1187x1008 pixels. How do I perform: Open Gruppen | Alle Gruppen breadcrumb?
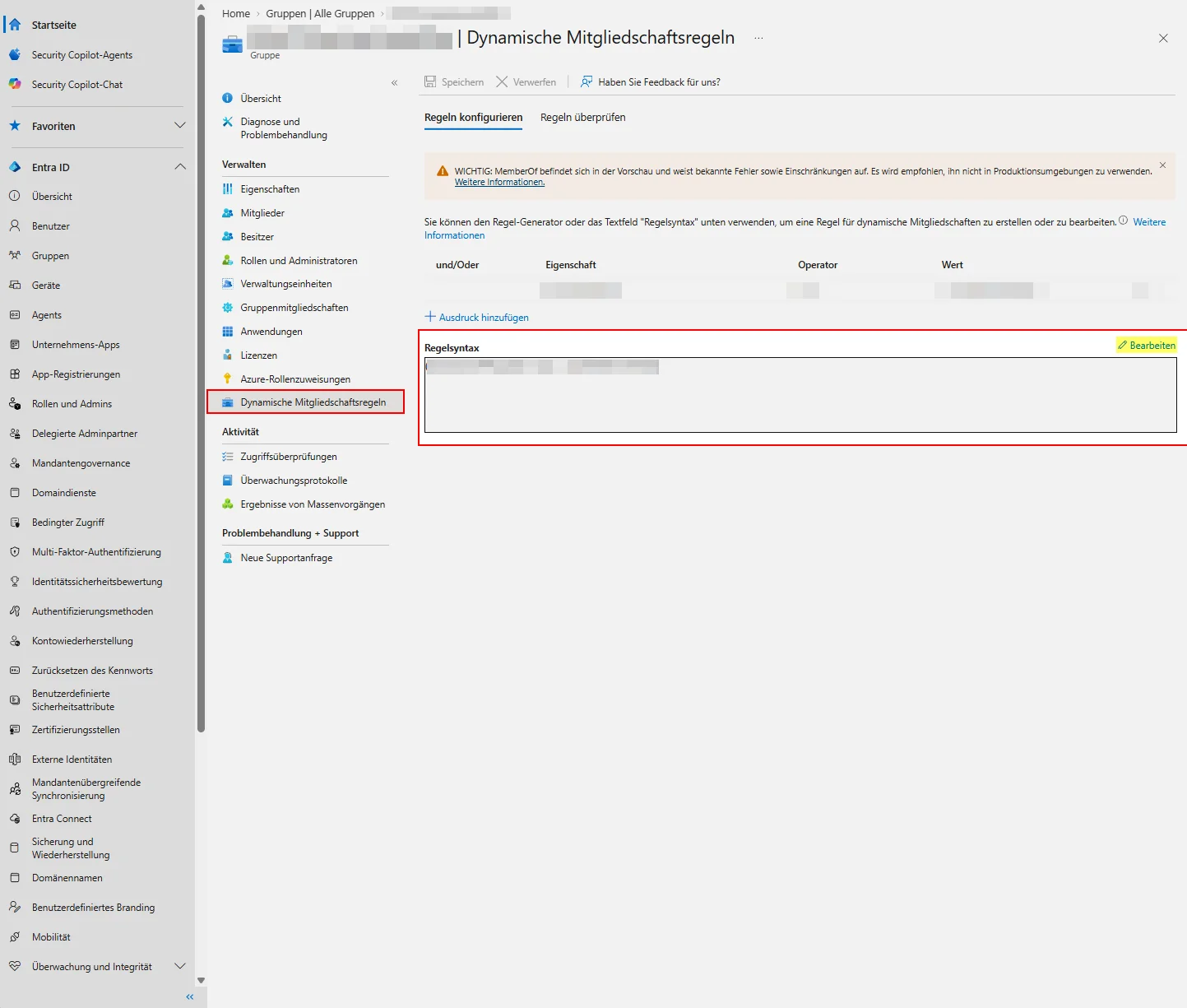[x=320, y=13]
